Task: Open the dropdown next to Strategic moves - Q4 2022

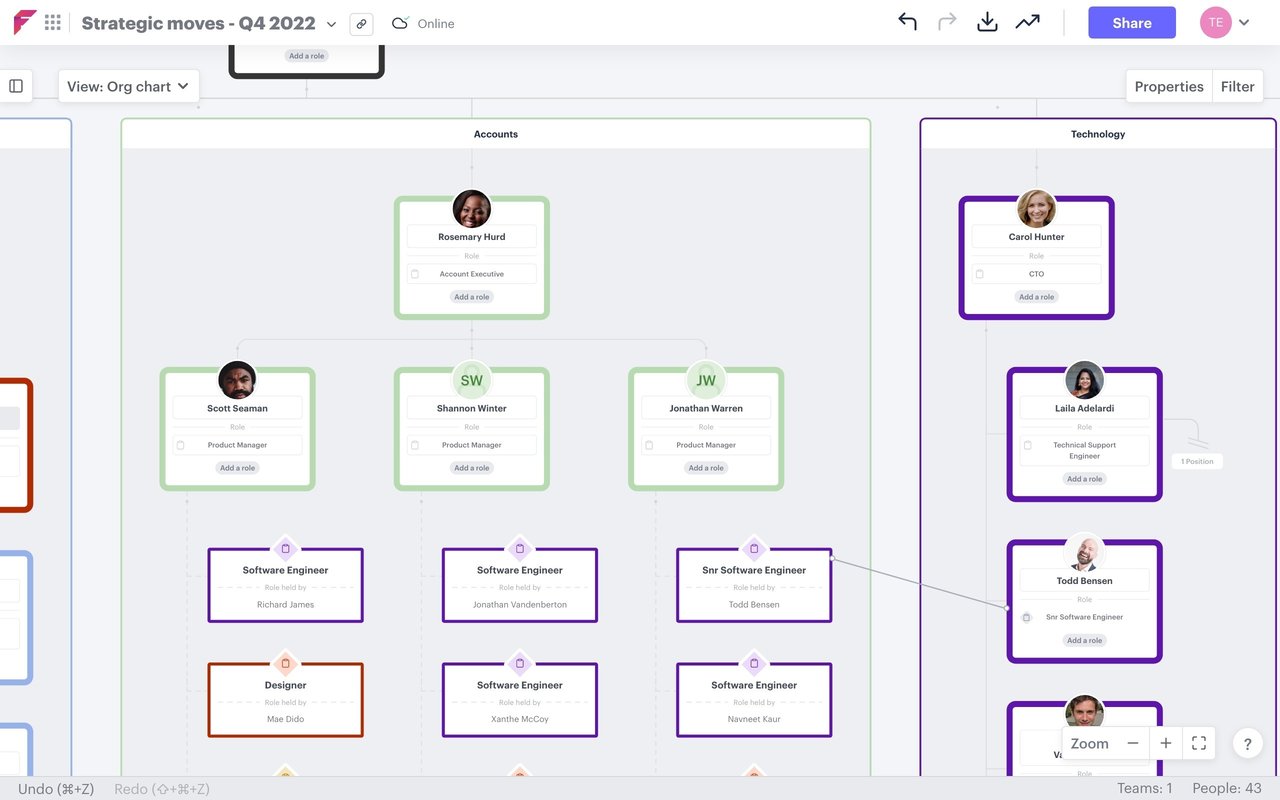Action: click(x=330, y=22)
